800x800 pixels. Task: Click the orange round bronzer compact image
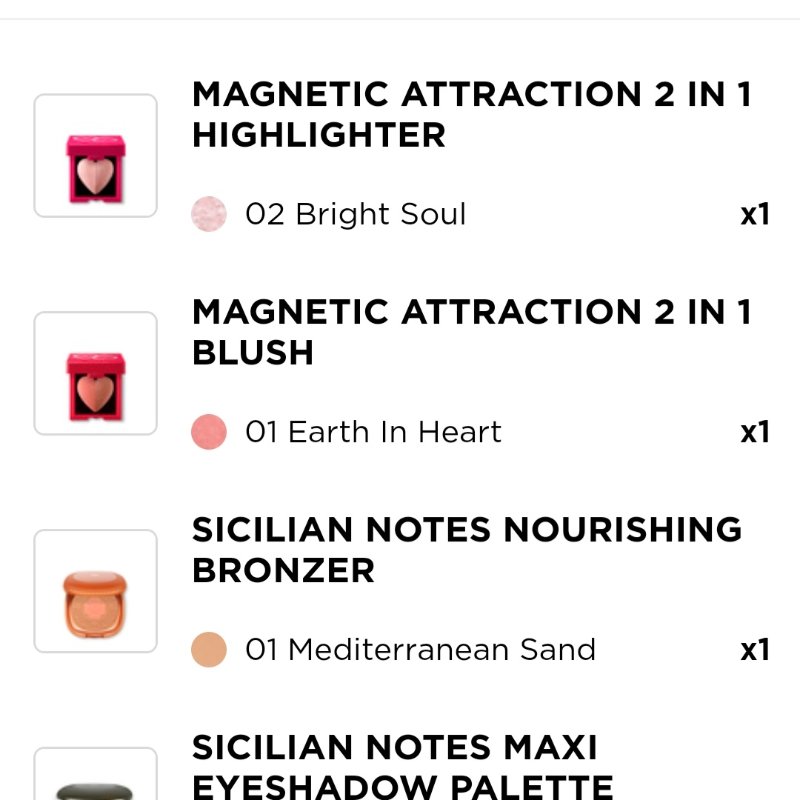pos(95,604)
